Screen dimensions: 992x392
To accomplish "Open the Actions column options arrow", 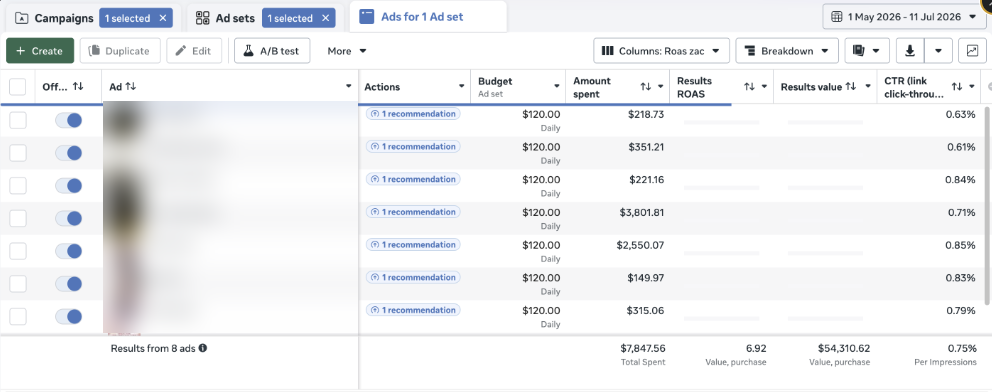I will tap(461, 87).
